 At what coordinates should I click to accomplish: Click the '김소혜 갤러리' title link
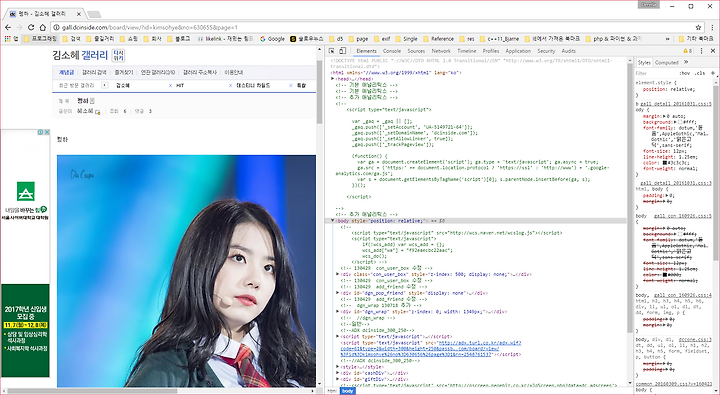[80, 56]
